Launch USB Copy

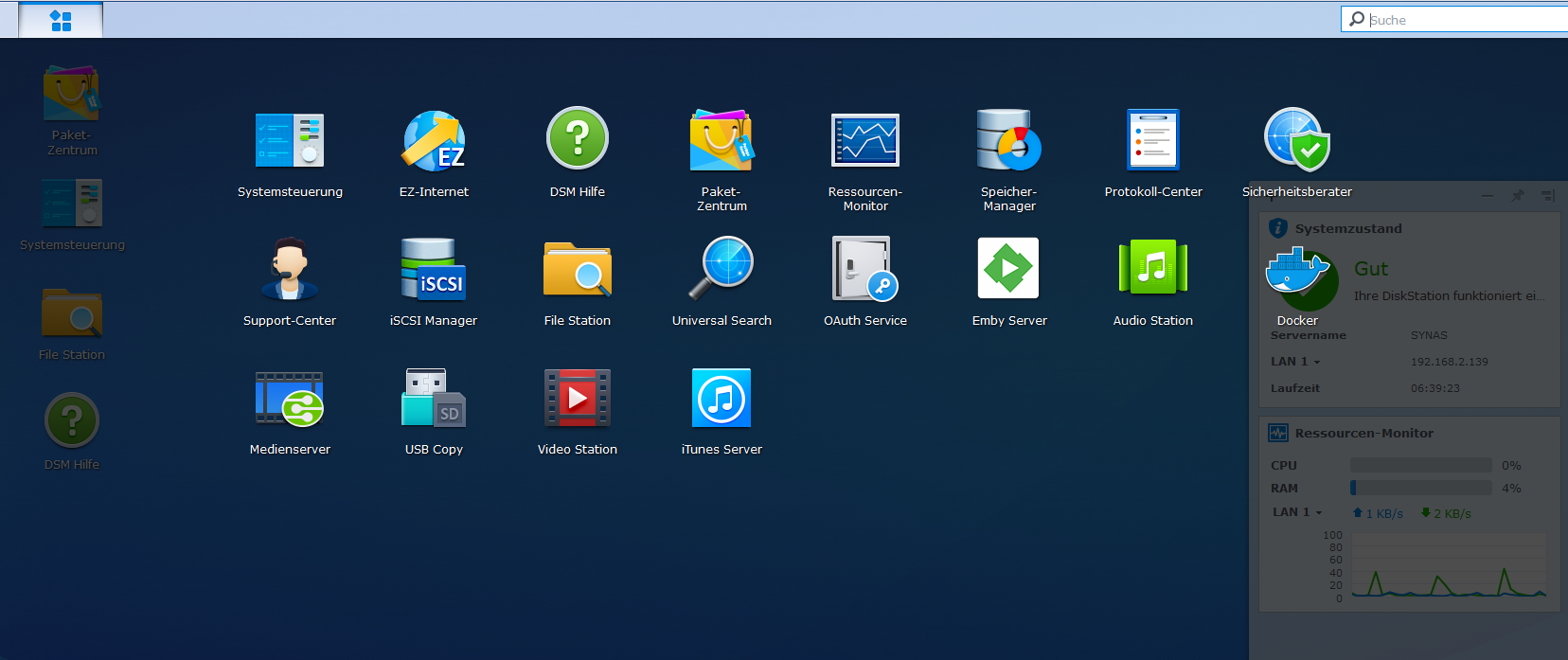[x=434, y=398]
